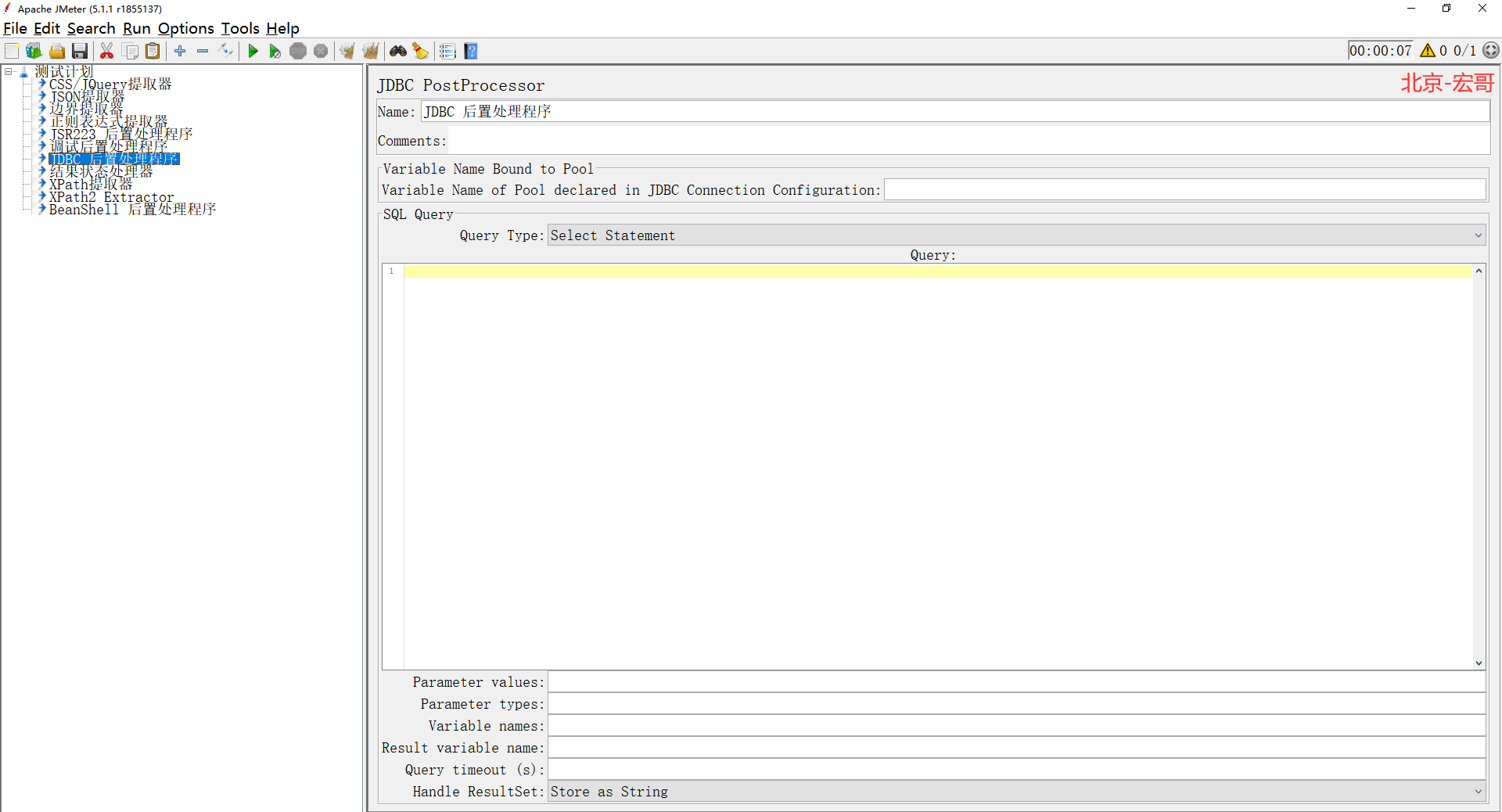The image size is (1502, 812).
Task: Click the Variable names field
Action: pyautogui.click(x=1016, y=726)
